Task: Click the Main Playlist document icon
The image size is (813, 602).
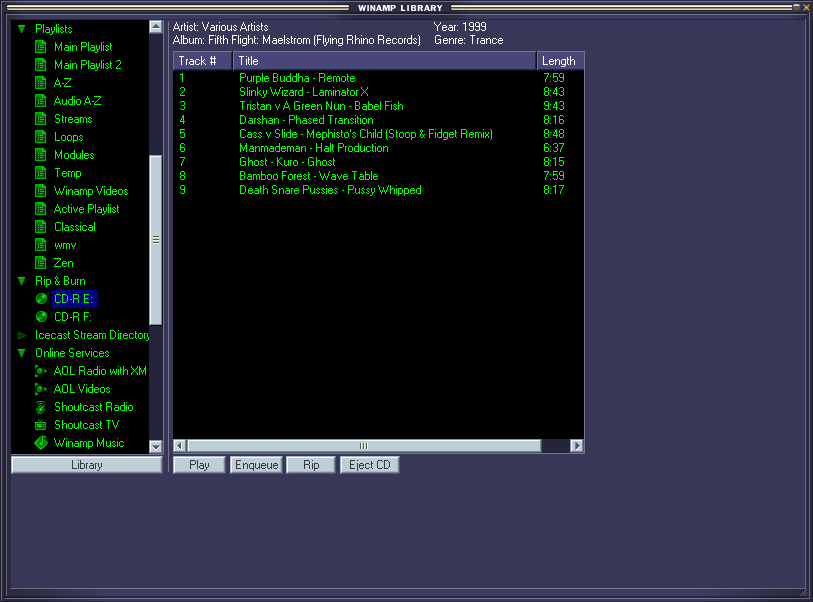Action: [x=40, y=47]
